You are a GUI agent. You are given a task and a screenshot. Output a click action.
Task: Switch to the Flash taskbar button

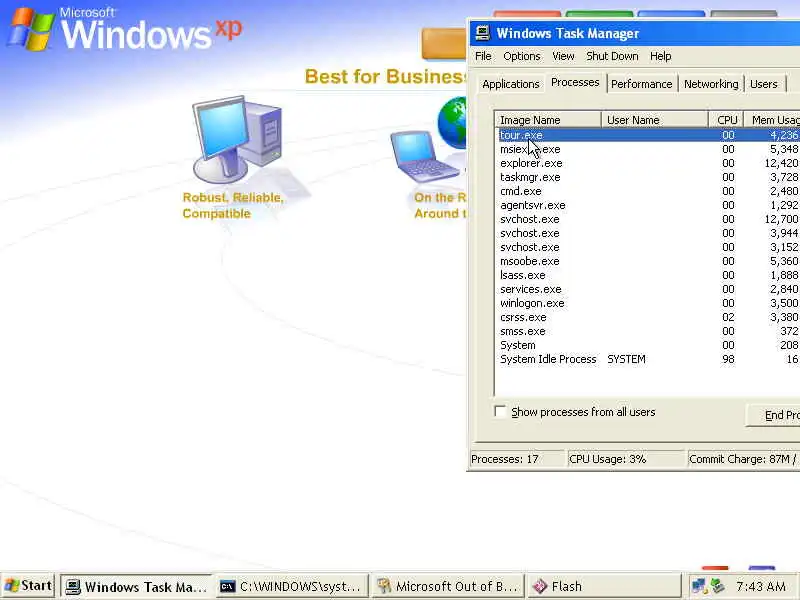tap(603, 586)
